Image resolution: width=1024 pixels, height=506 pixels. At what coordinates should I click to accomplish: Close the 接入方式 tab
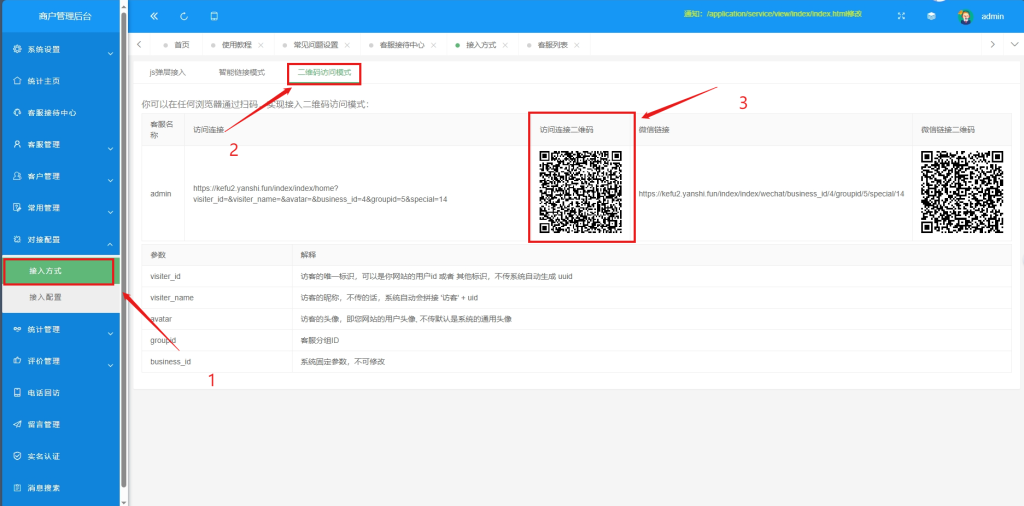click(x=505, y=45)
